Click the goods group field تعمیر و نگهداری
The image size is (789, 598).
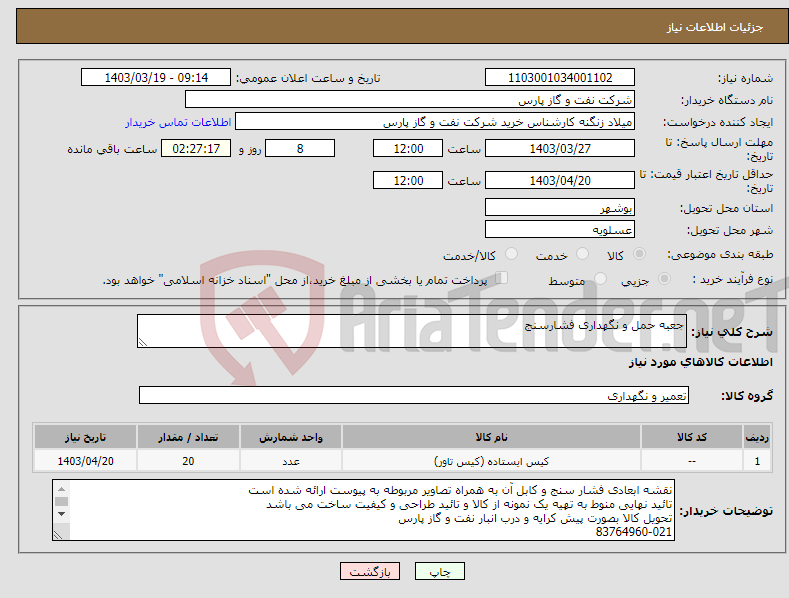tap(414, 396)
